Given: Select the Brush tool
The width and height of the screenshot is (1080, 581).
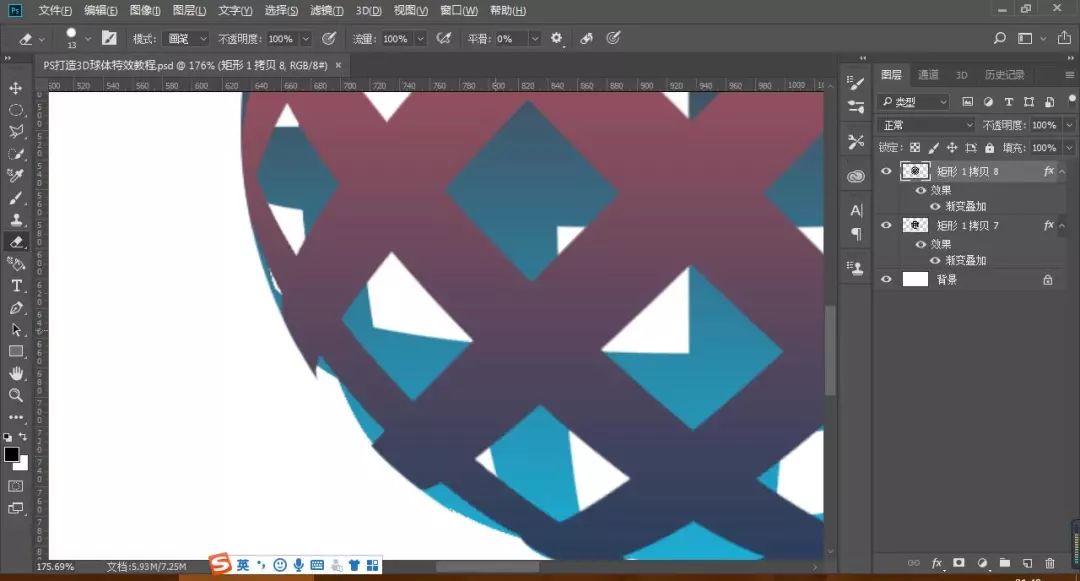Looking at the screenshot, I should pos(15,196).
